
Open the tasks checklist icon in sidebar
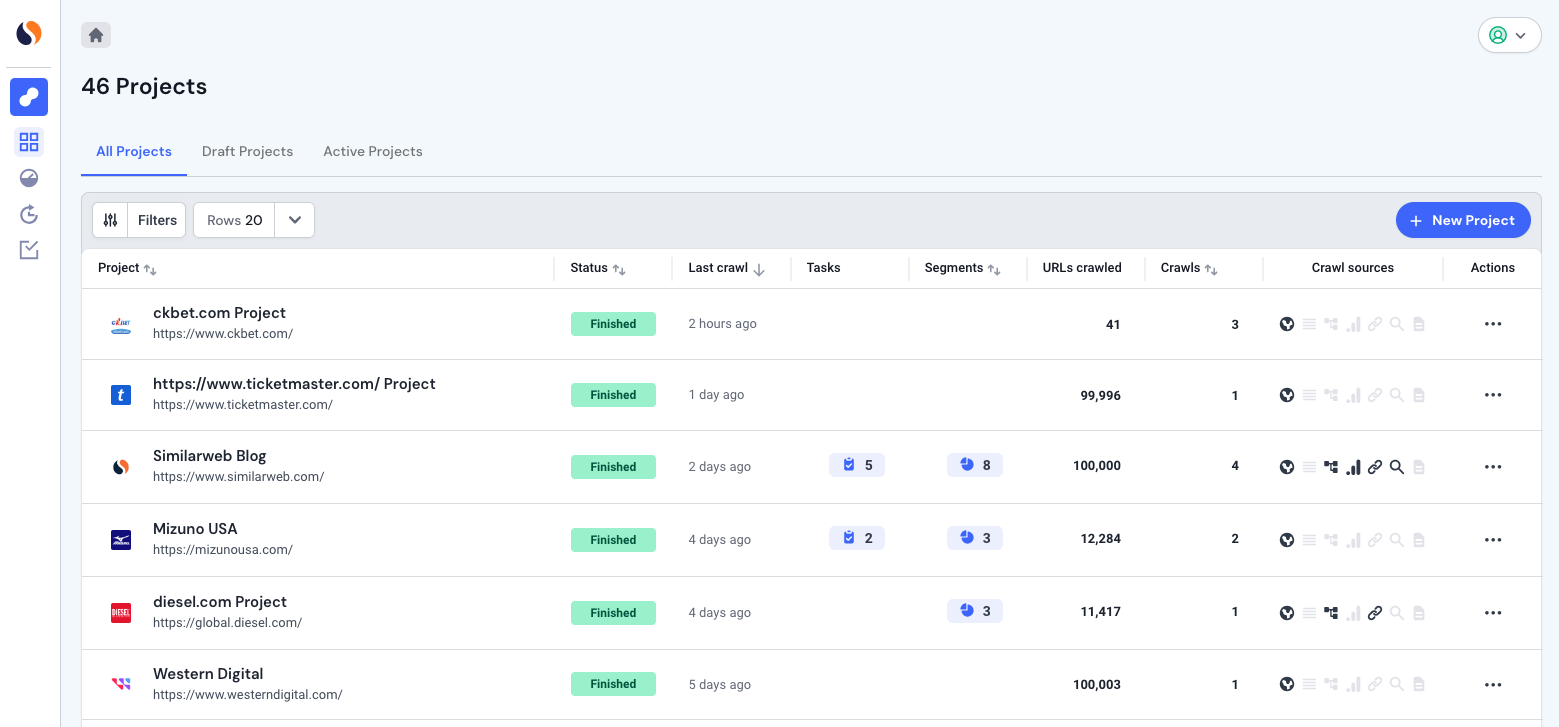click(x=29, y=250)
